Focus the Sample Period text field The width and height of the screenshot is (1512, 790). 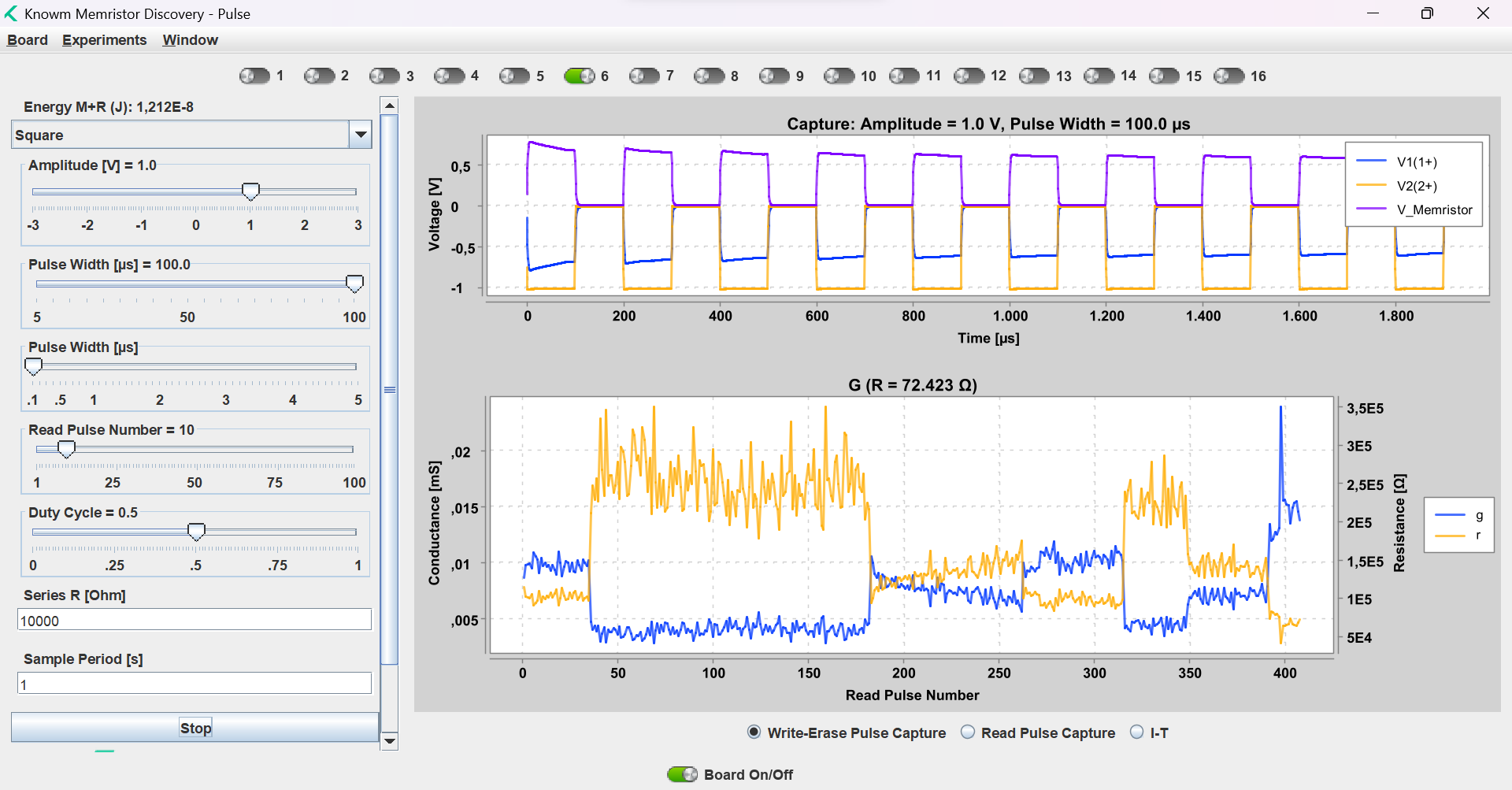pyautogui.click(x=194, y=684)
